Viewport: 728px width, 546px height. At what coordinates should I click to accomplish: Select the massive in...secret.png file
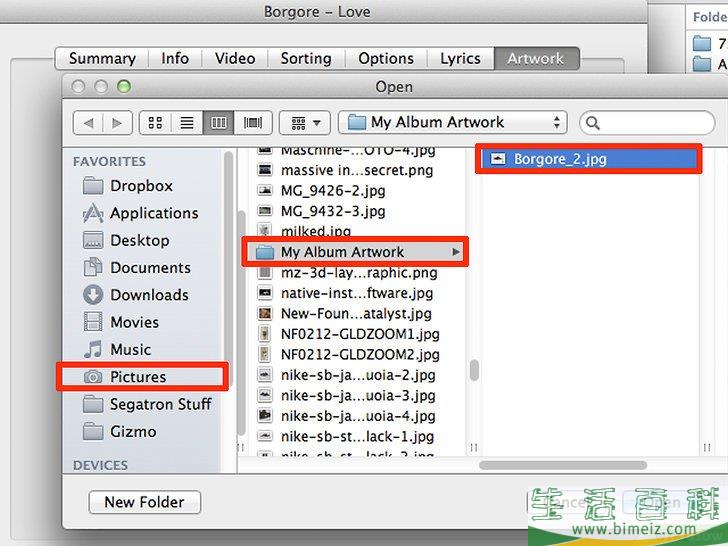point(357,170)
